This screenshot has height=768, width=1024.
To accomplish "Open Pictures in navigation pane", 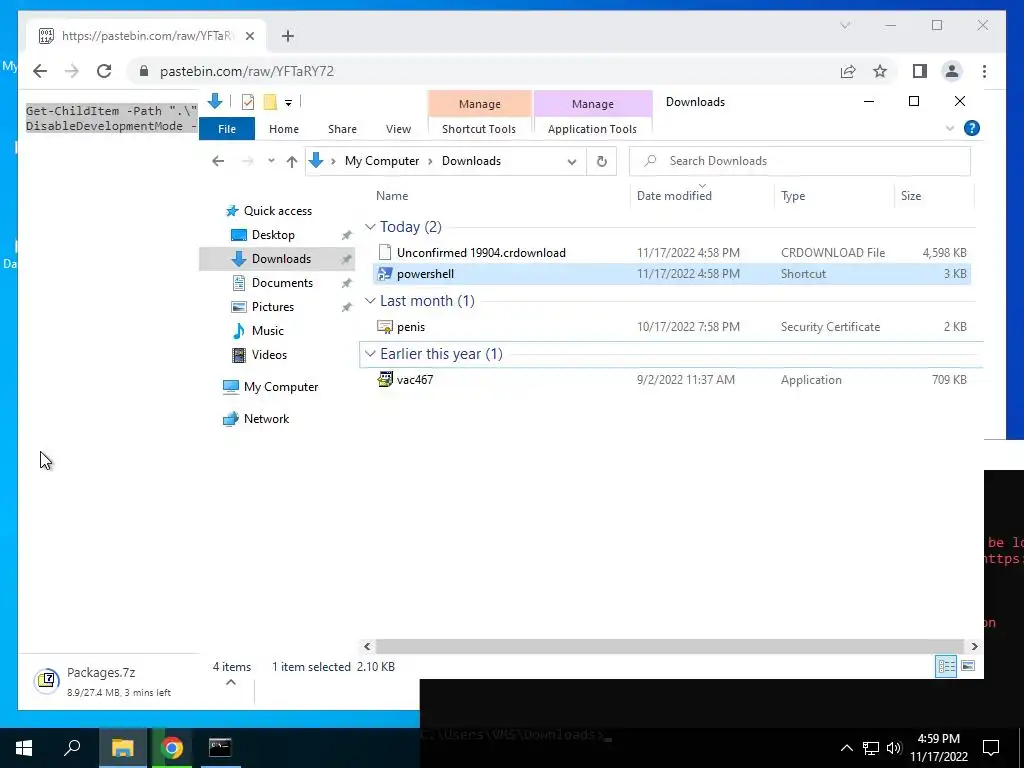I will [272, 307].
